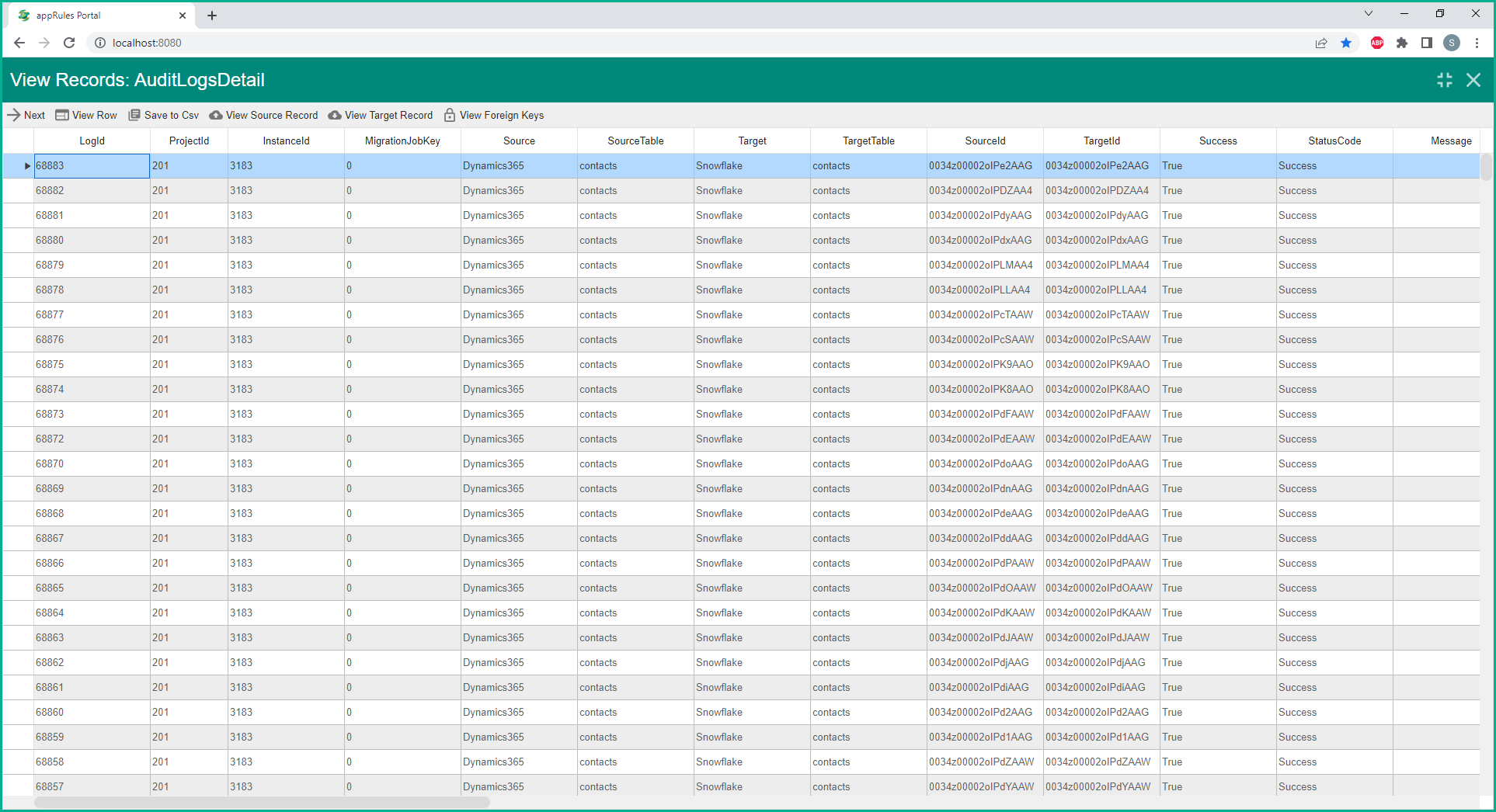Click the View Row icon
Screen dimensions: 1496x812
(x=62, y=115)
